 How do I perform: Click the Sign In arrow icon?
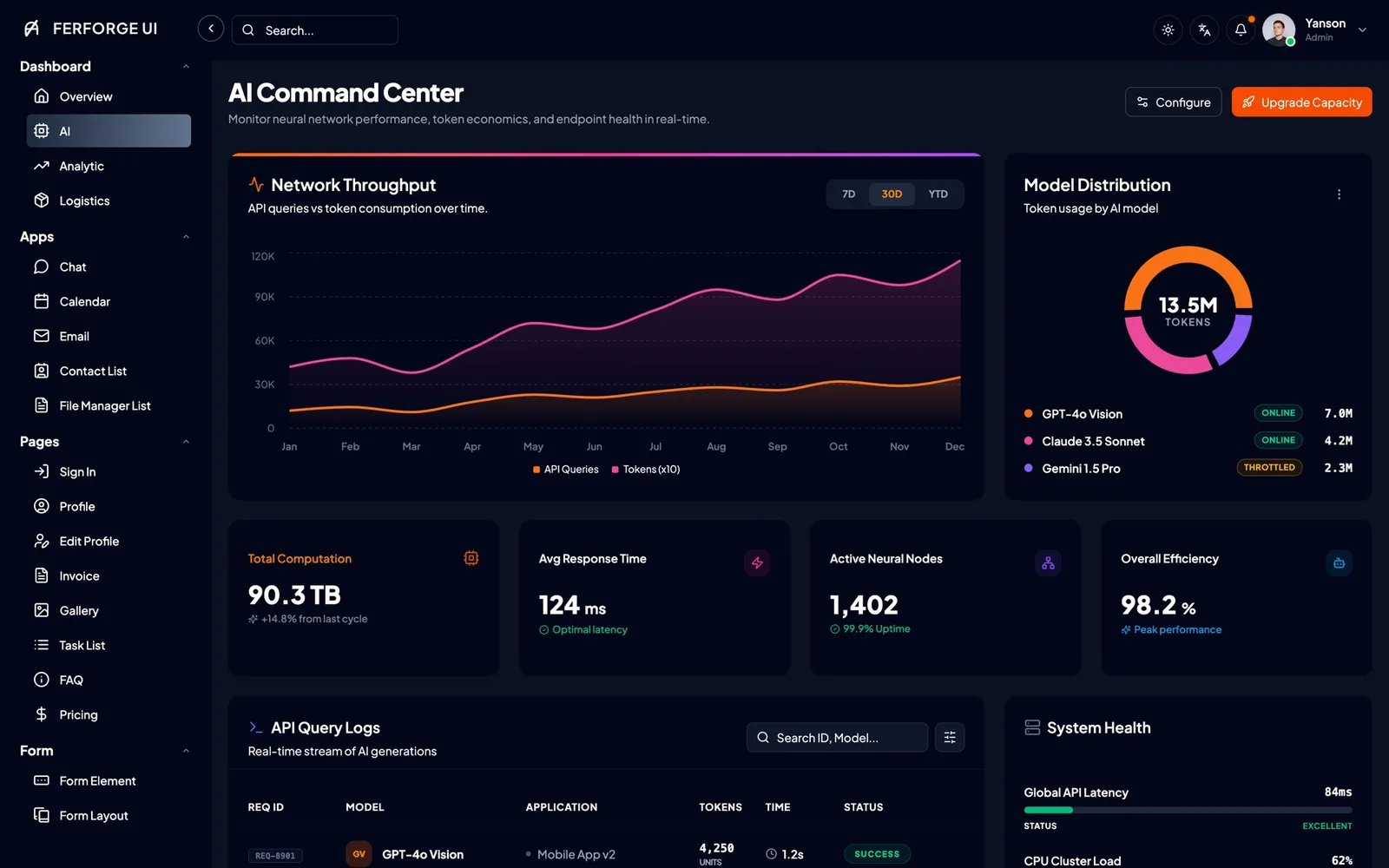click(x=41, y=471)
